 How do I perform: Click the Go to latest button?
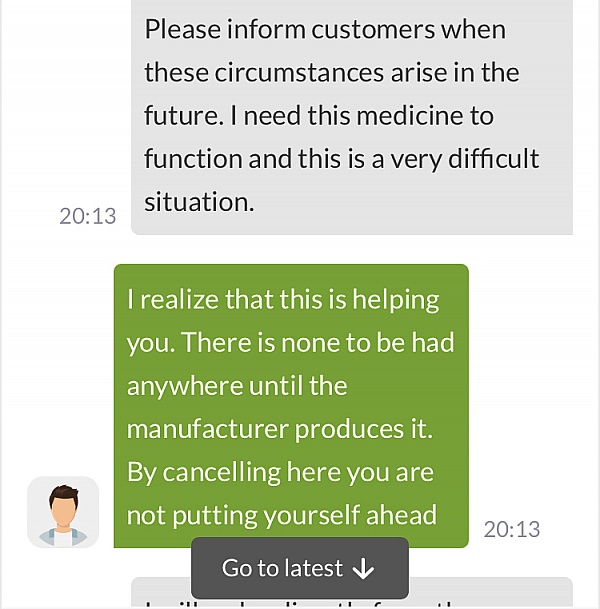click(x=300, y=568)
